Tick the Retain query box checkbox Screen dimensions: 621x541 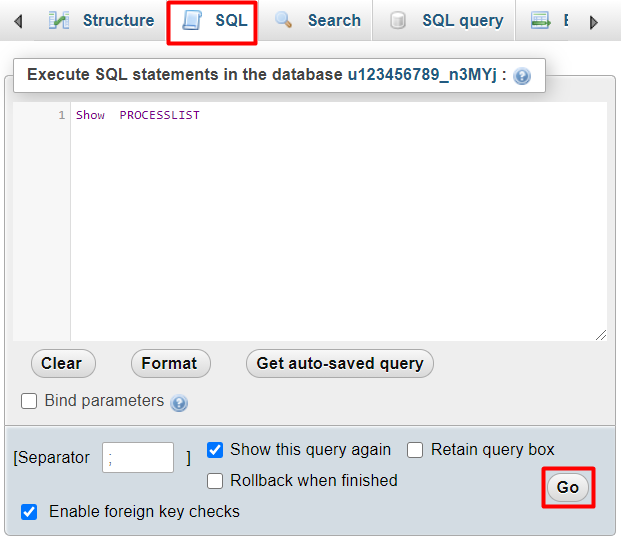point(415,450)
